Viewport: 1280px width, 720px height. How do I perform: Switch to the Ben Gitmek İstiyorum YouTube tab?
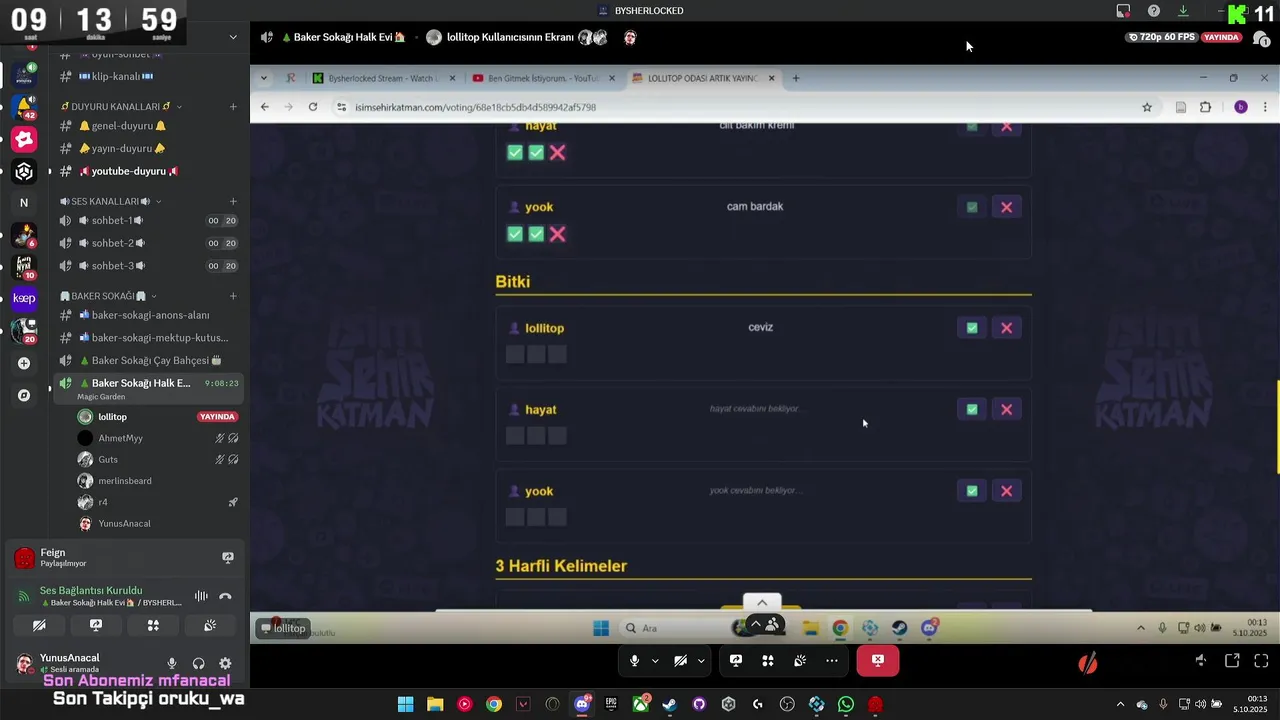coord(543,78)
